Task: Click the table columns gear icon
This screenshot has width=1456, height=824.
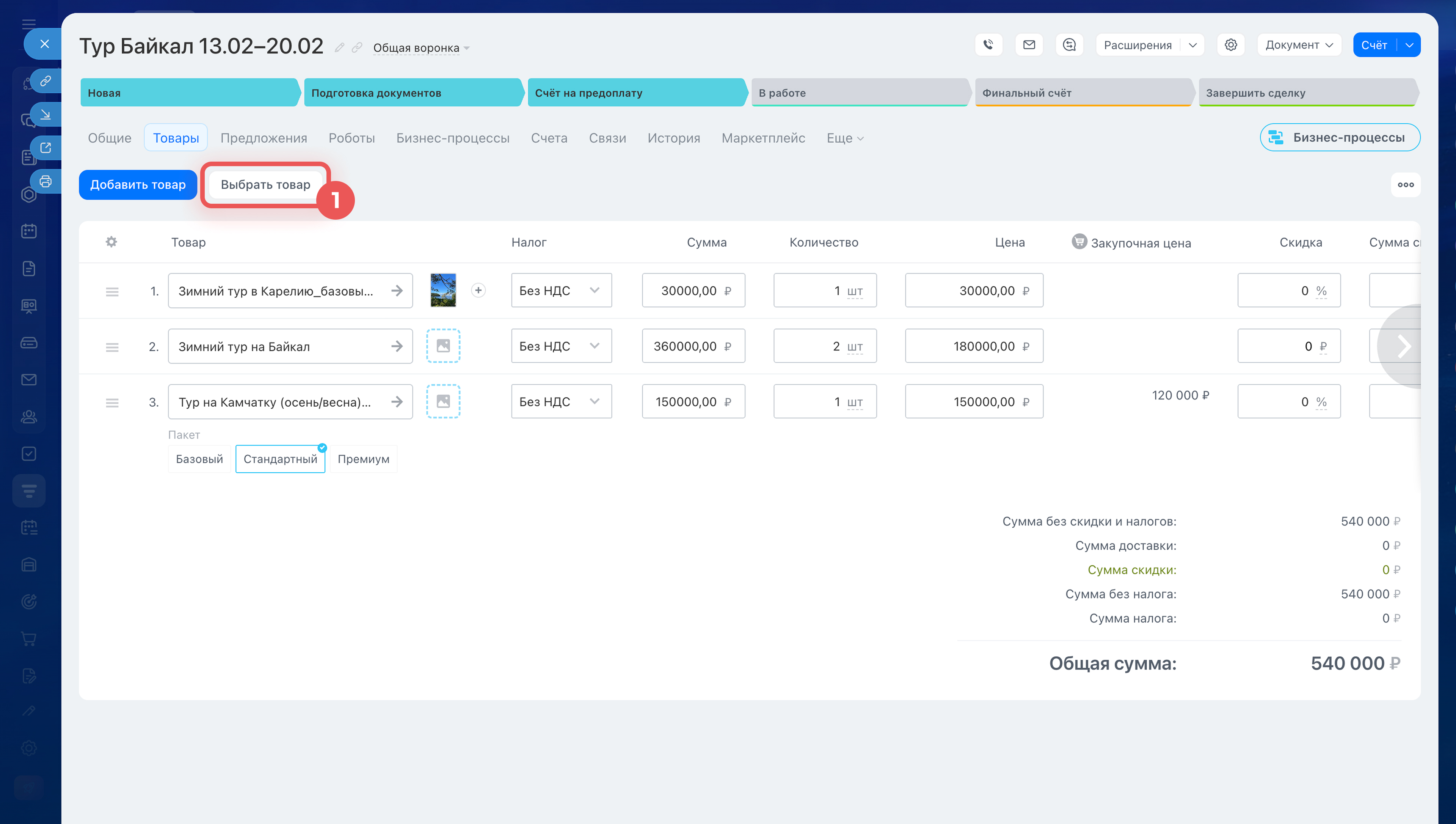Action: click(111, 242)
